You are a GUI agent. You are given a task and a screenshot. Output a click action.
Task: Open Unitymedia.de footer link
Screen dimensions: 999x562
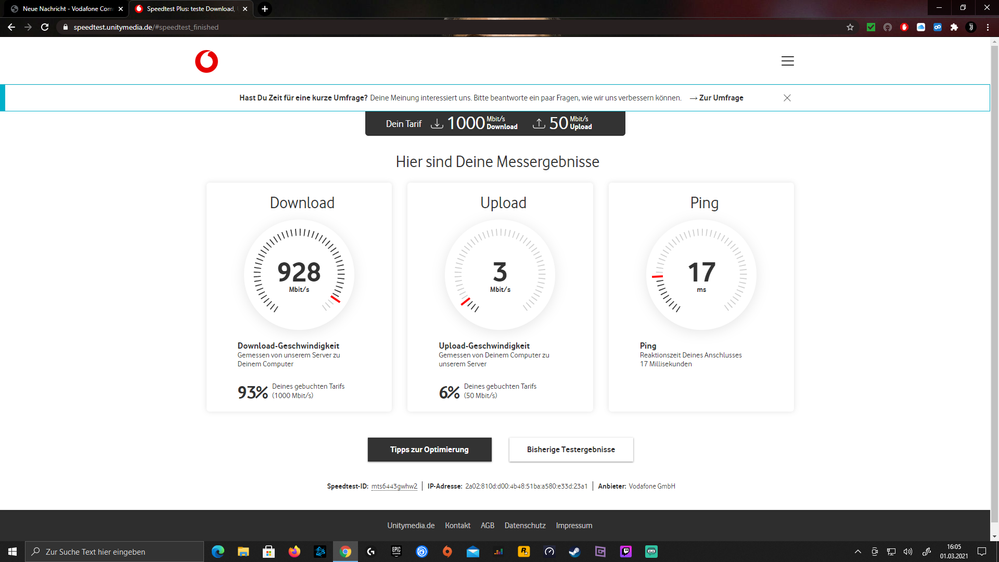[411, 526]
